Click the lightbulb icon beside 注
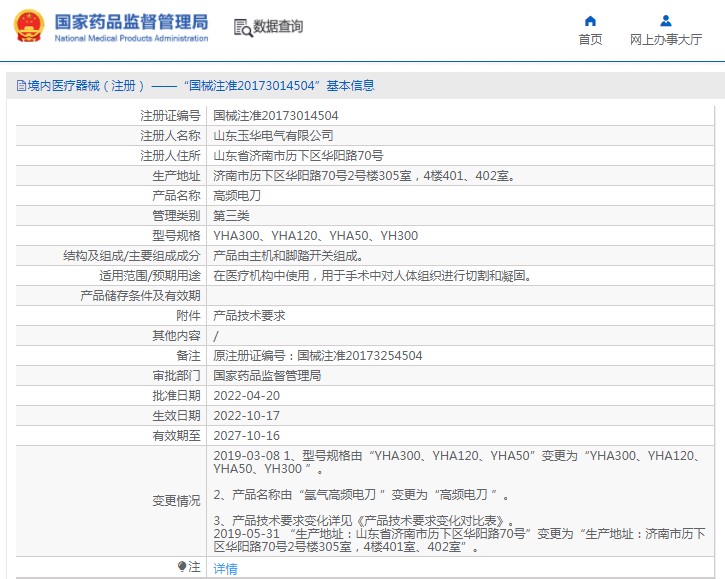Viewport: 725px width, 579px height. tap(182, 566)
